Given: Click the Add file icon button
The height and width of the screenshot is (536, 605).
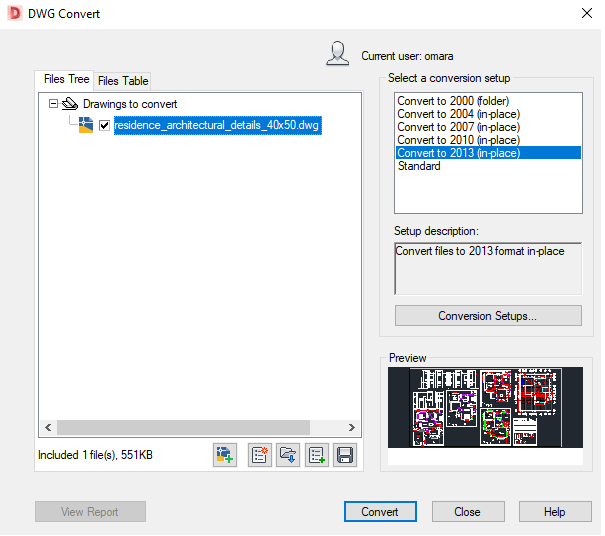Looking at the screenshot, I should point(225,455).
